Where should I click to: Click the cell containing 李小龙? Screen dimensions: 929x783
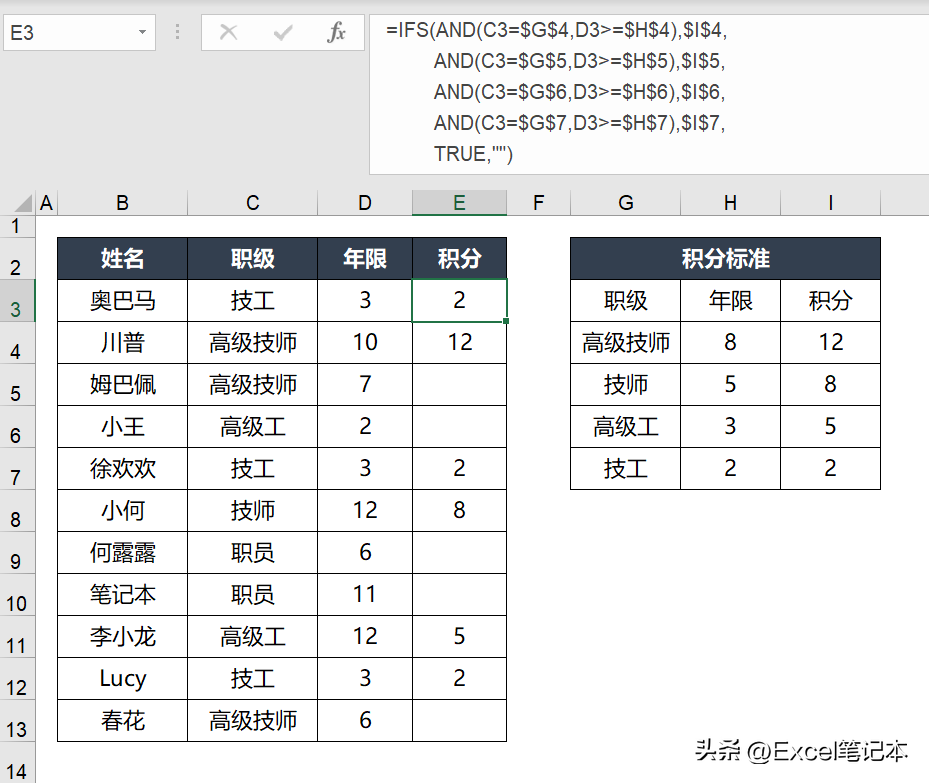122,637
